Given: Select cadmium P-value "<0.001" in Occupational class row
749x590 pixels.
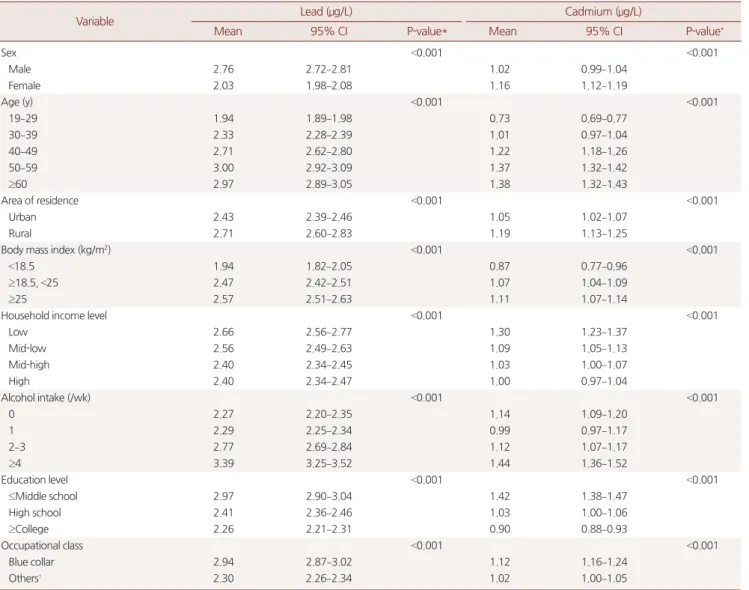Looking at the screenshot, I should (x=702, y=546).
